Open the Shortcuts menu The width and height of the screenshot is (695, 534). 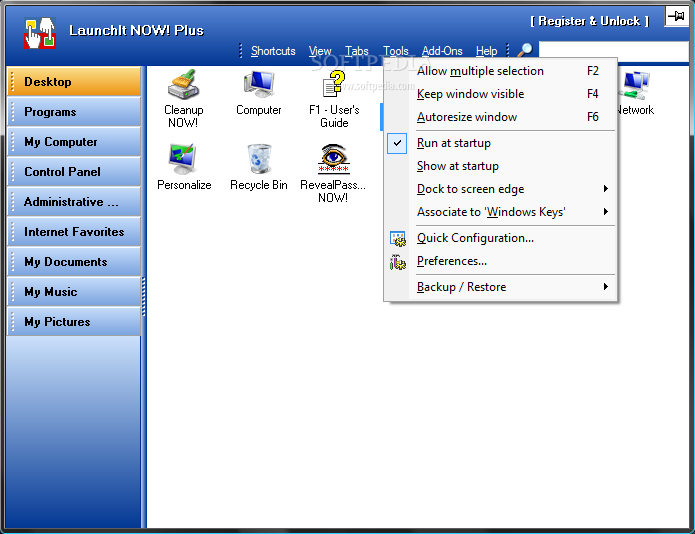pos(273,51)
